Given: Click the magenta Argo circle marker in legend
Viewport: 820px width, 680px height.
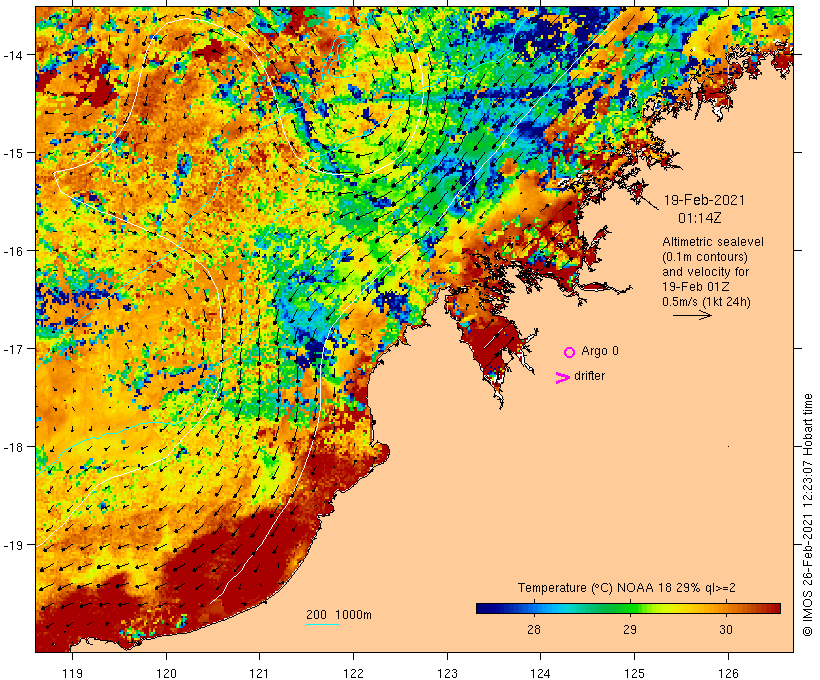Looking at the screenshot, I should click(570, 352).
